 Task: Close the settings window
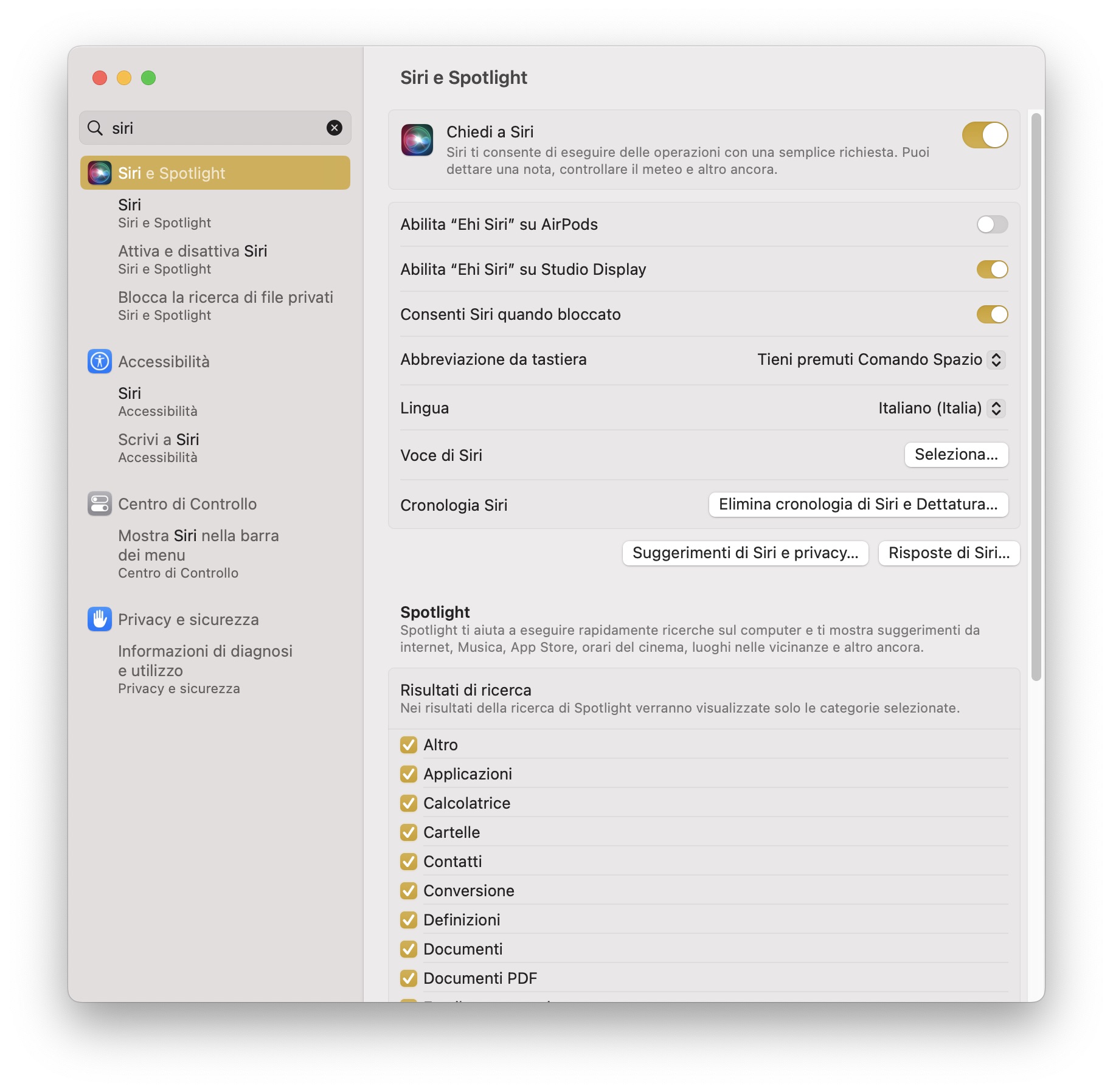(100, 78)
